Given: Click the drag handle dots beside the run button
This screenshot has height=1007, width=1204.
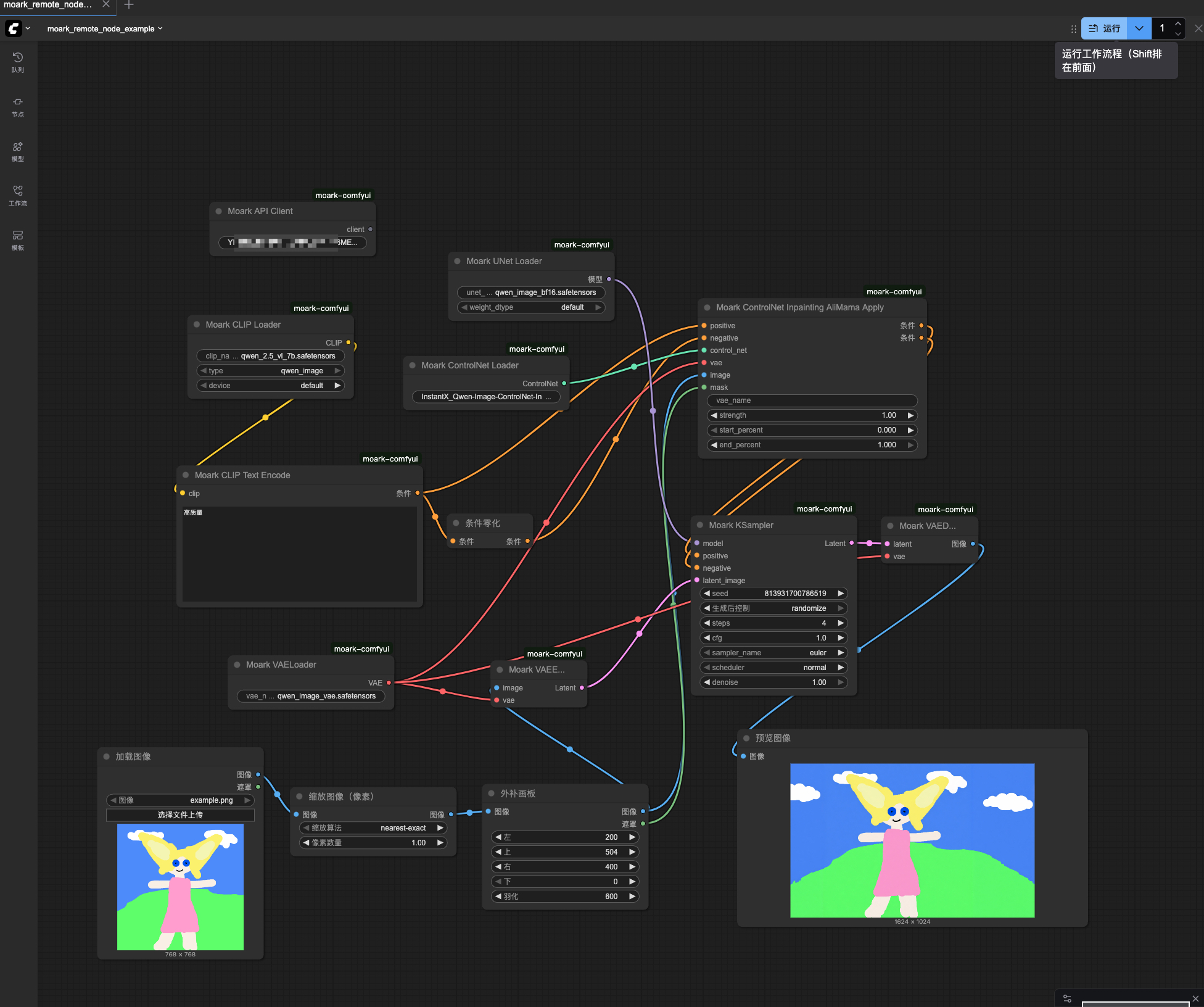Looking at the screenshot, I should (1073, 28).
